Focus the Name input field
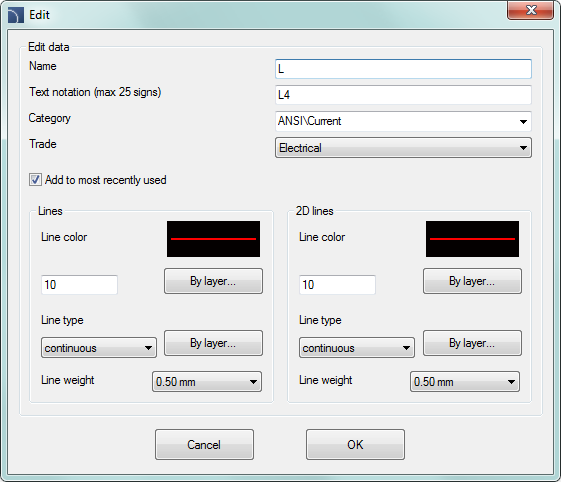 403,69
